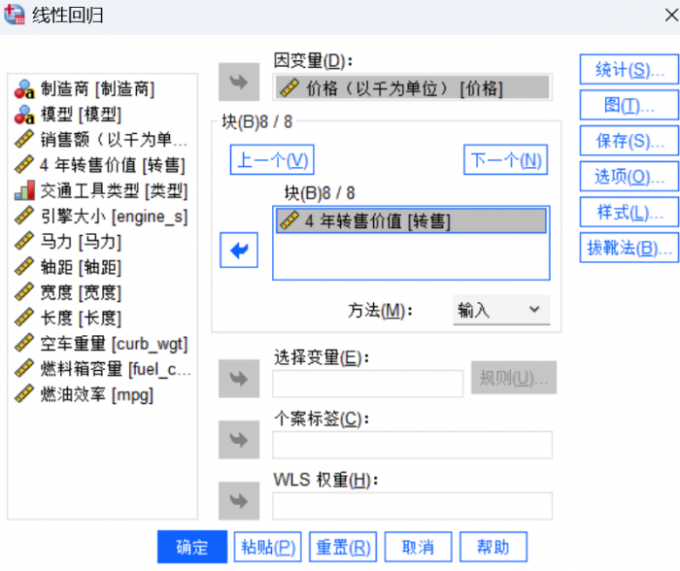Image resolution: width=680 pixels, height=571 pixels.
Task: Click the 取消 button
Action: point(418,547)
